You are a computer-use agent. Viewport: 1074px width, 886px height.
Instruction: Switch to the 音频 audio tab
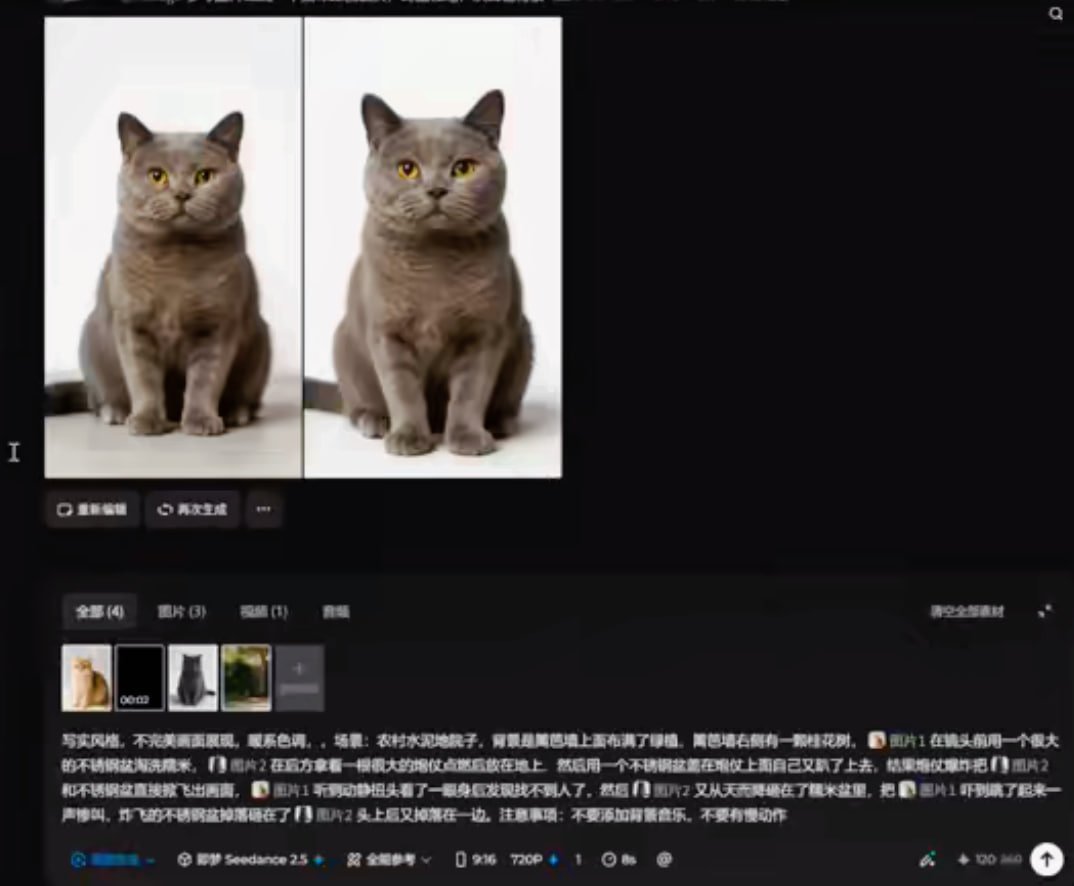point(336,611)
